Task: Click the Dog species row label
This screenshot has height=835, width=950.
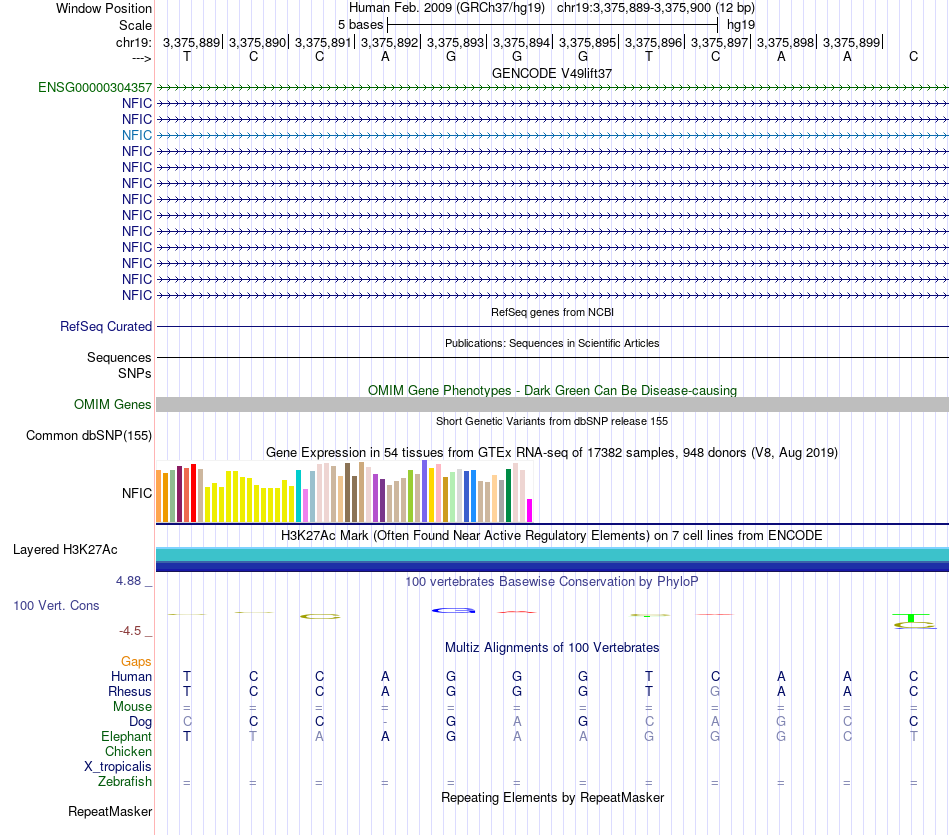Action: tap(140, 722)
